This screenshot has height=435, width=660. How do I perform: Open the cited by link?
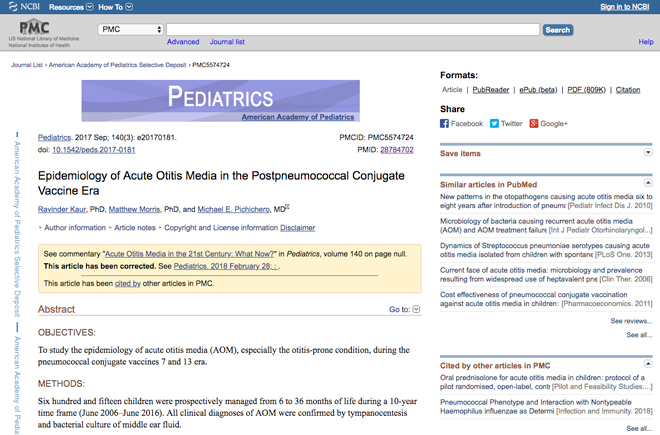(x=128, y=283)
